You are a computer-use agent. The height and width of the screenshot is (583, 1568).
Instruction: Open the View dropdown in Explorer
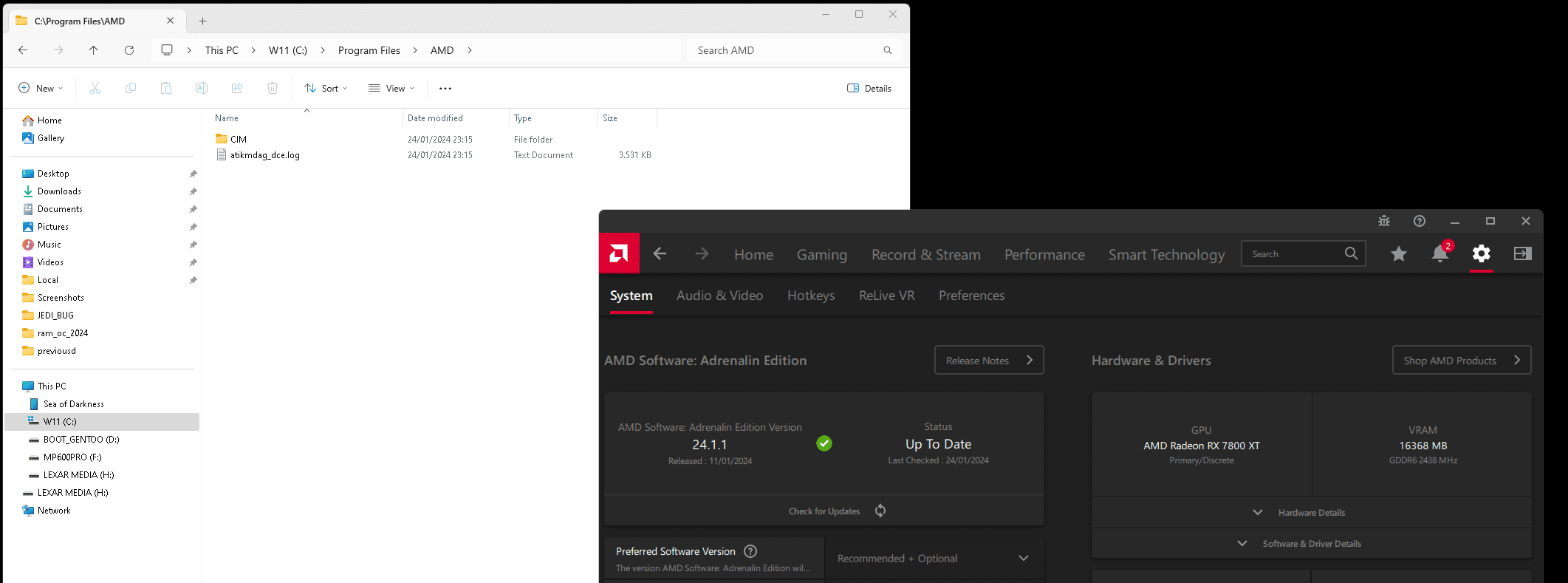pos(391,88)
